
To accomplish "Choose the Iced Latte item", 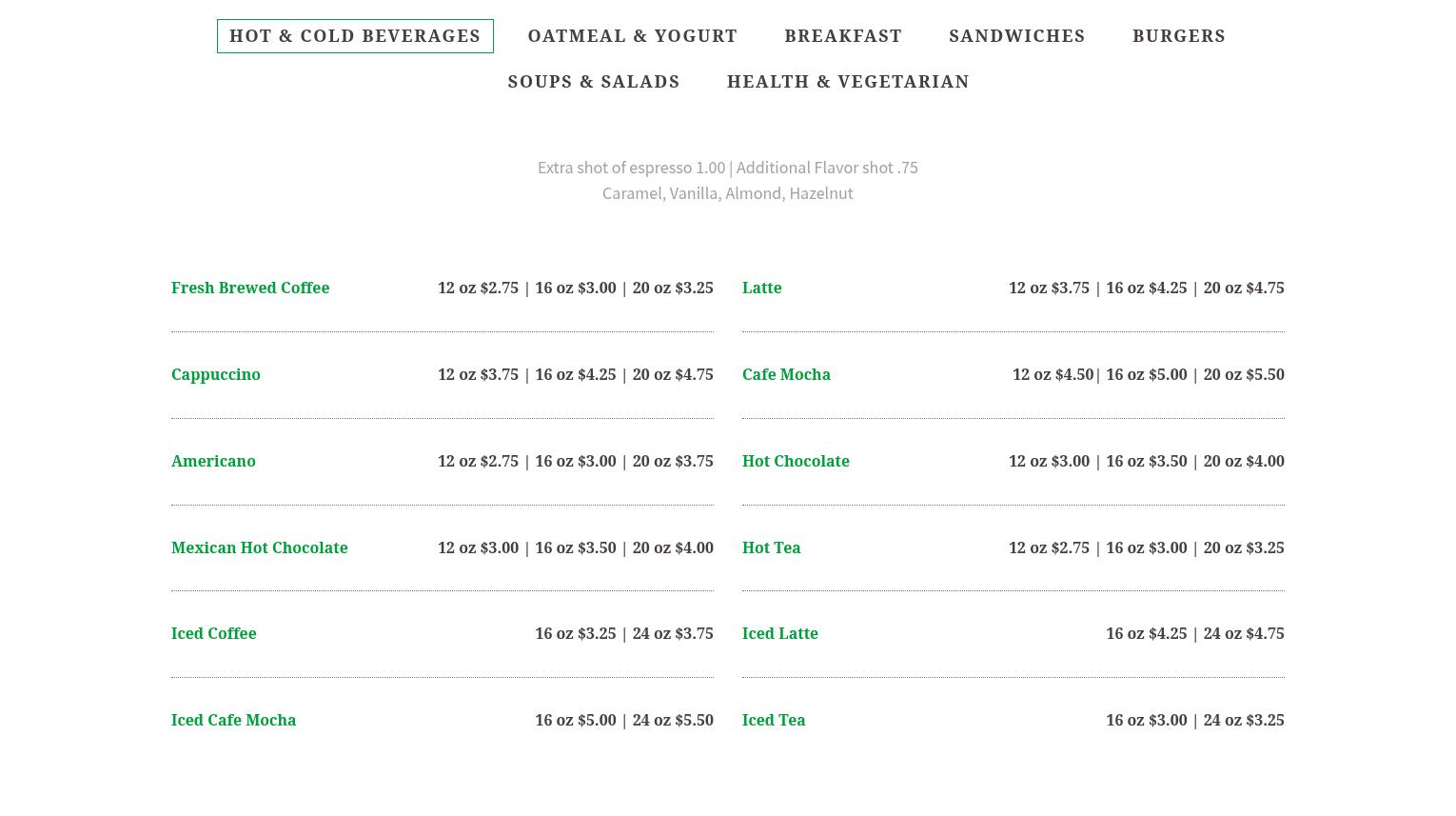I will pyautogui.click(x=779, y=633).
